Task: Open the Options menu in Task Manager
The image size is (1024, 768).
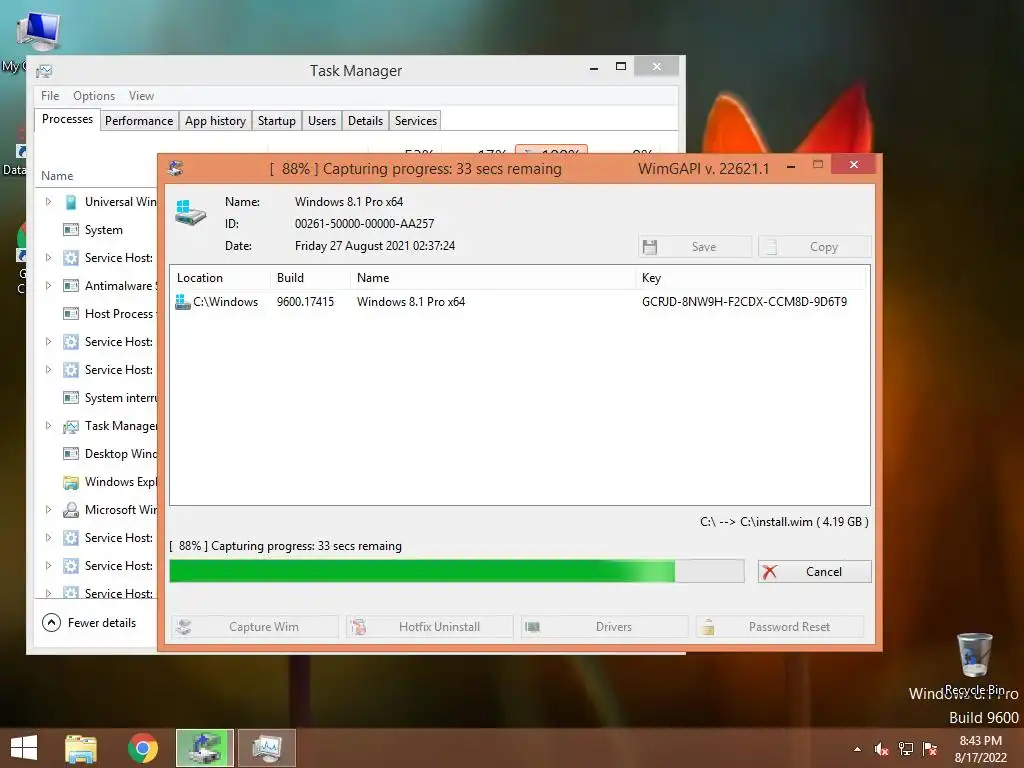Action: 94,96
